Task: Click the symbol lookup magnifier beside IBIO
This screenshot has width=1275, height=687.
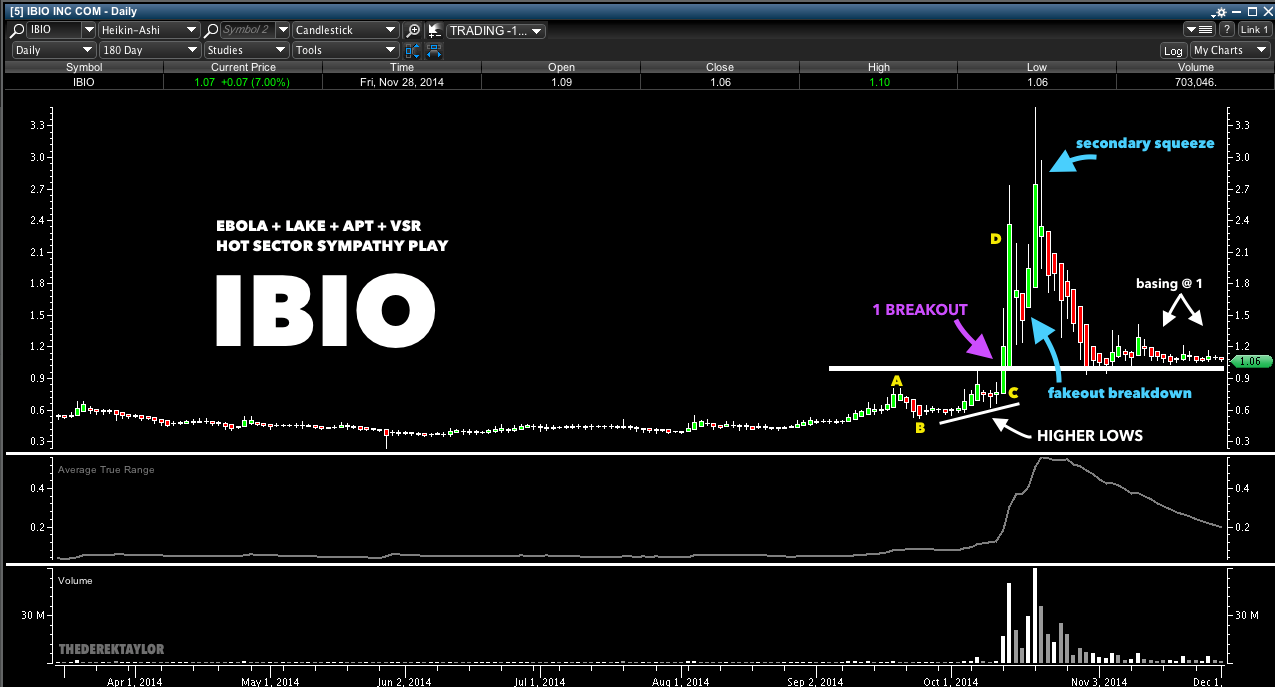Action: pyautogui.click(x=17, y=30)
